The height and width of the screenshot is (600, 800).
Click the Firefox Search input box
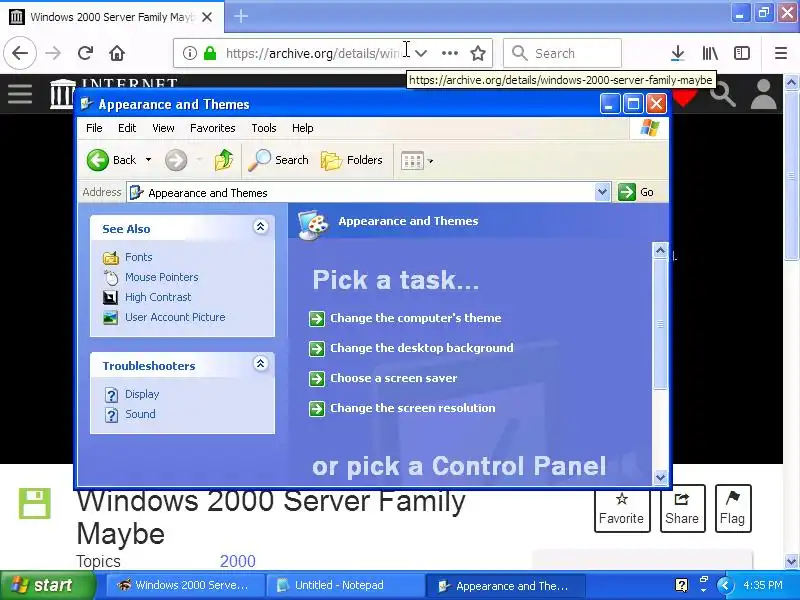click(562, 53)
